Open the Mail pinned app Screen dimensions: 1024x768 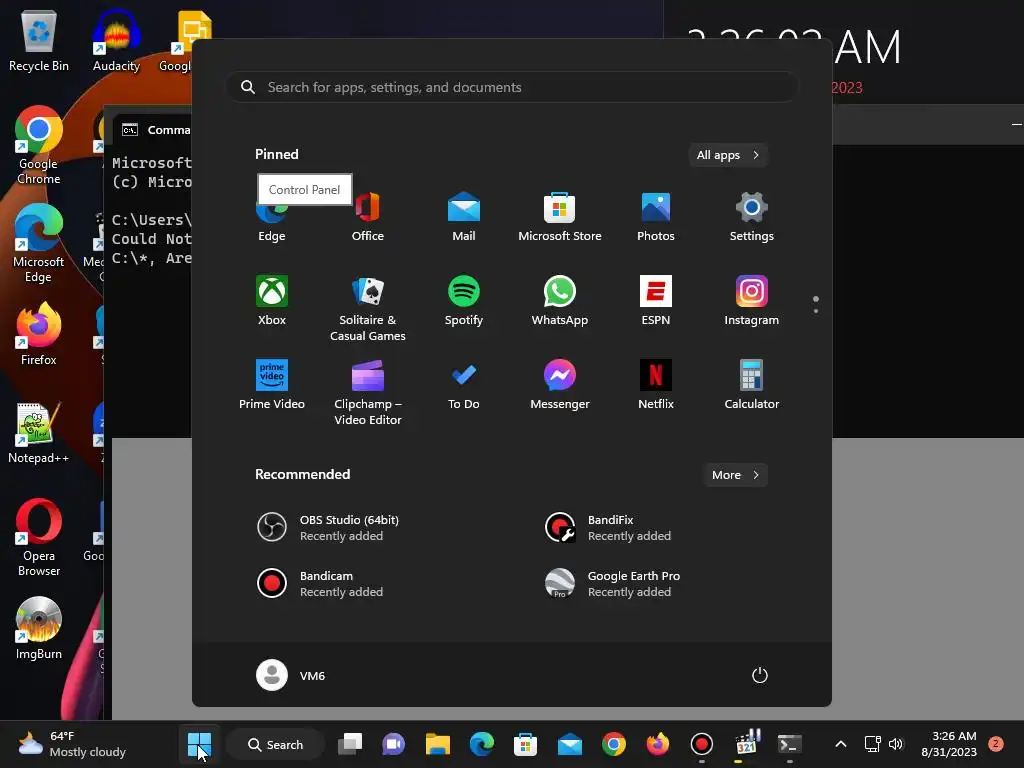point(464,217)
